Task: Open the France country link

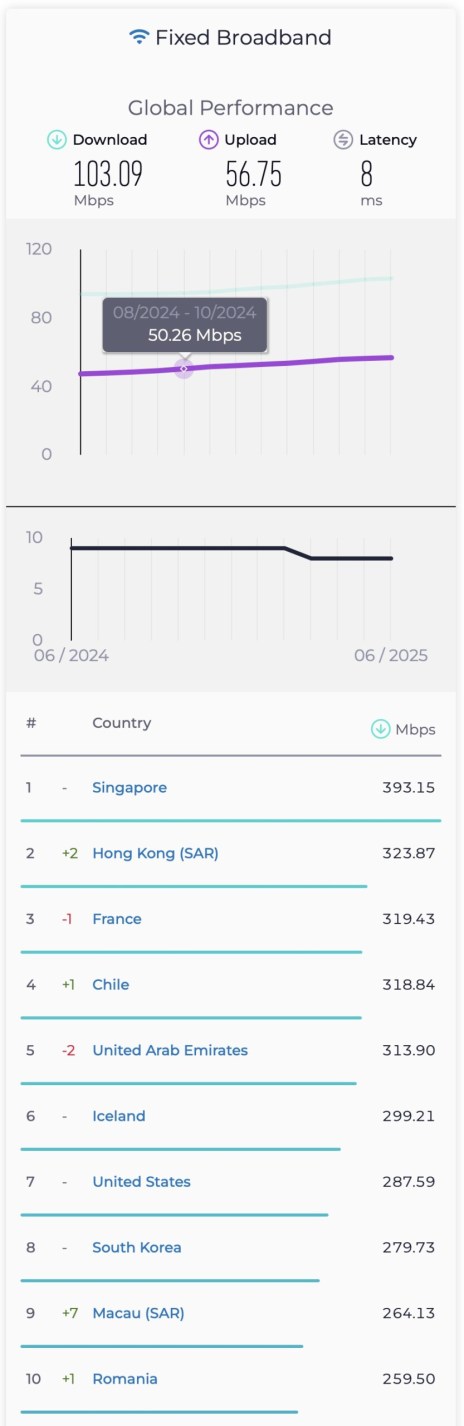Action: click(117, 919)
